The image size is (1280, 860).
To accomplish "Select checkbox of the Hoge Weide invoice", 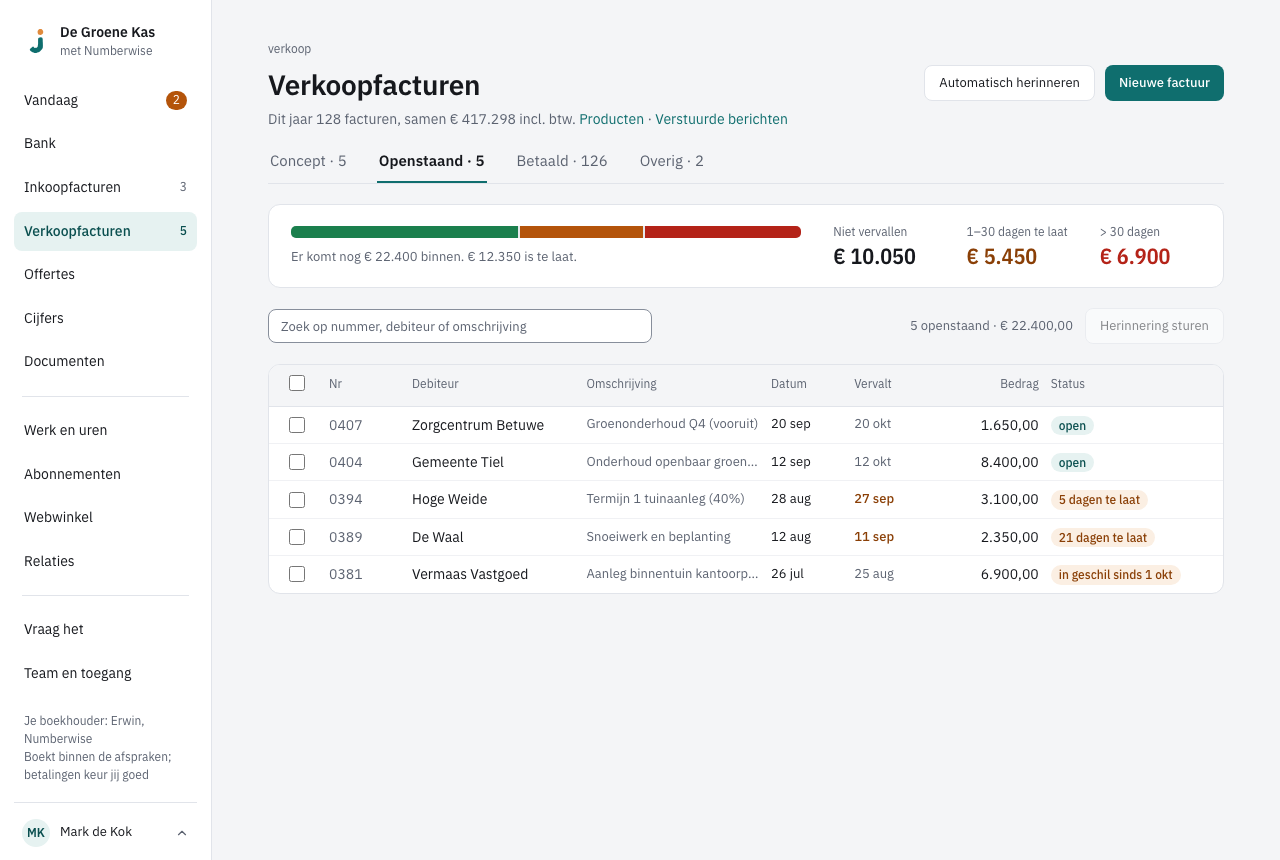I will pyautogui.click(x=297, y=499).
